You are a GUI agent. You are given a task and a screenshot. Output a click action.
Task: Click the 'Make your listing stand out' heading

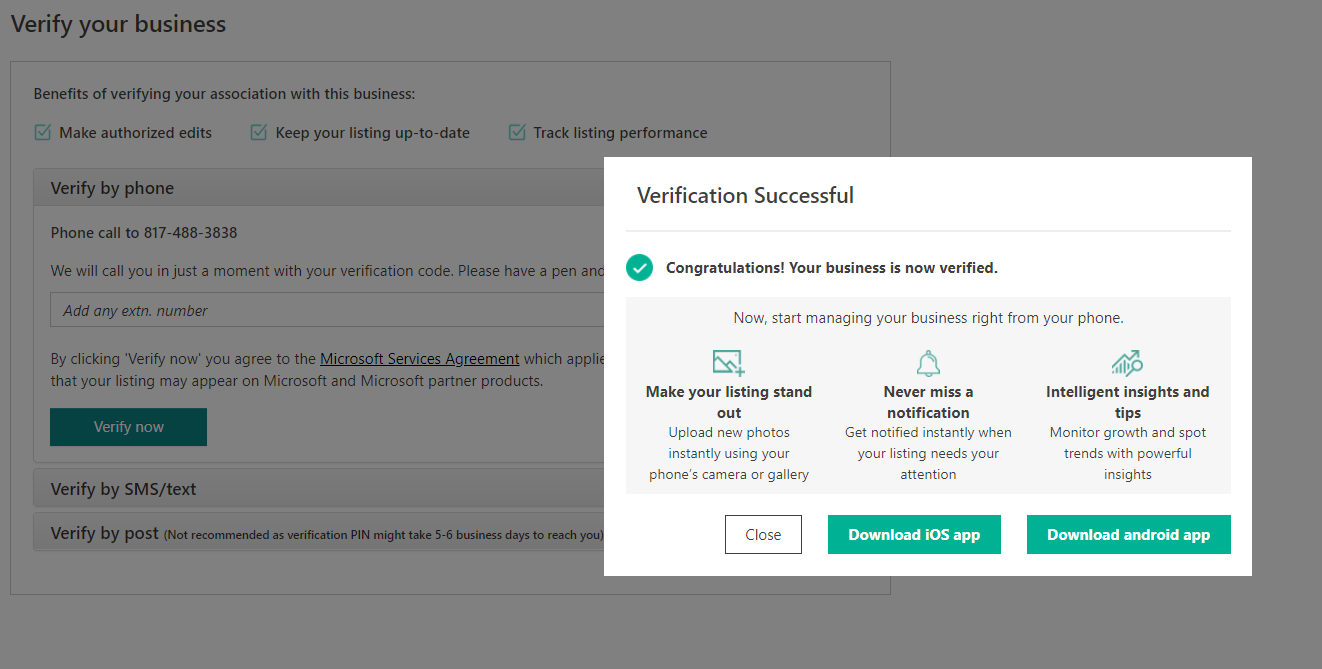pos(729,402)
